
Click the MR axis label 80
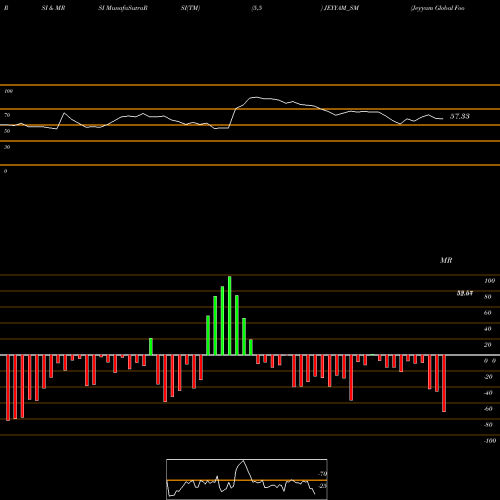(488, 297)
